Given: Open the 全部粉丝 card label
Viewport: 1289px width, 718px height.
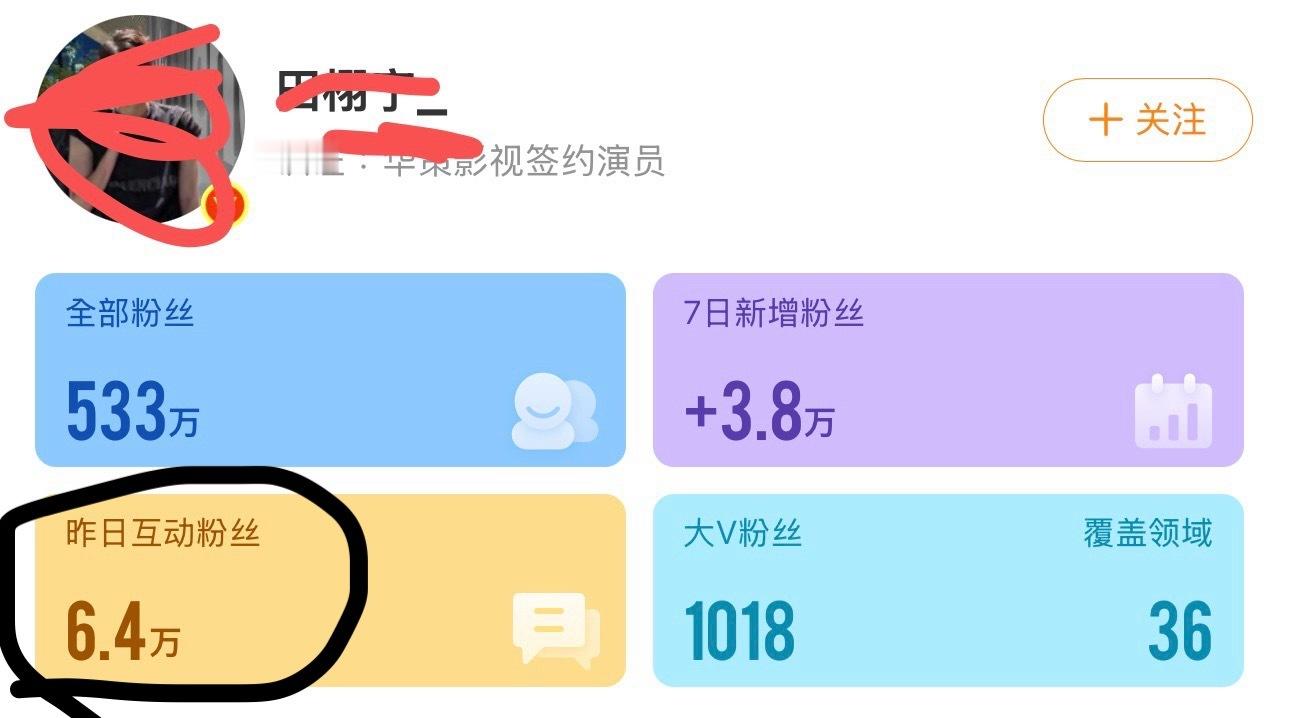Looking at the screenshot, I should (x=130, y=313).
